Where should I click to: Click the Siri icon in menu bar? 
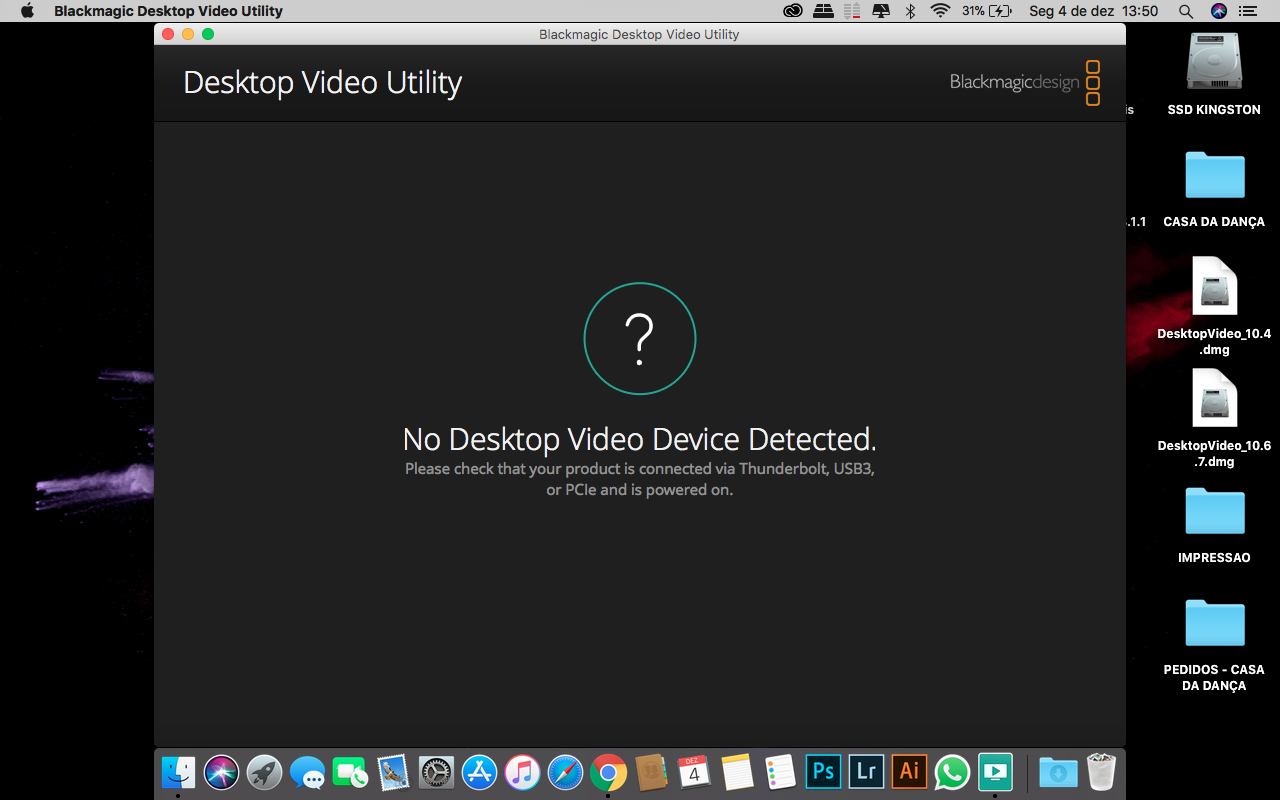pos(1218,11)
